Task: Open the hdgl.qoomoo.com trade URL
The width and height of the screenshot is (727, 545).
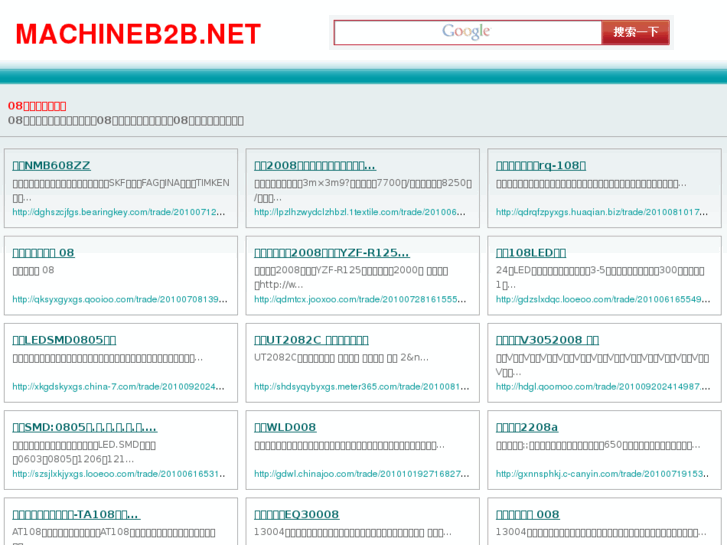Action: [x=603, y=386]
